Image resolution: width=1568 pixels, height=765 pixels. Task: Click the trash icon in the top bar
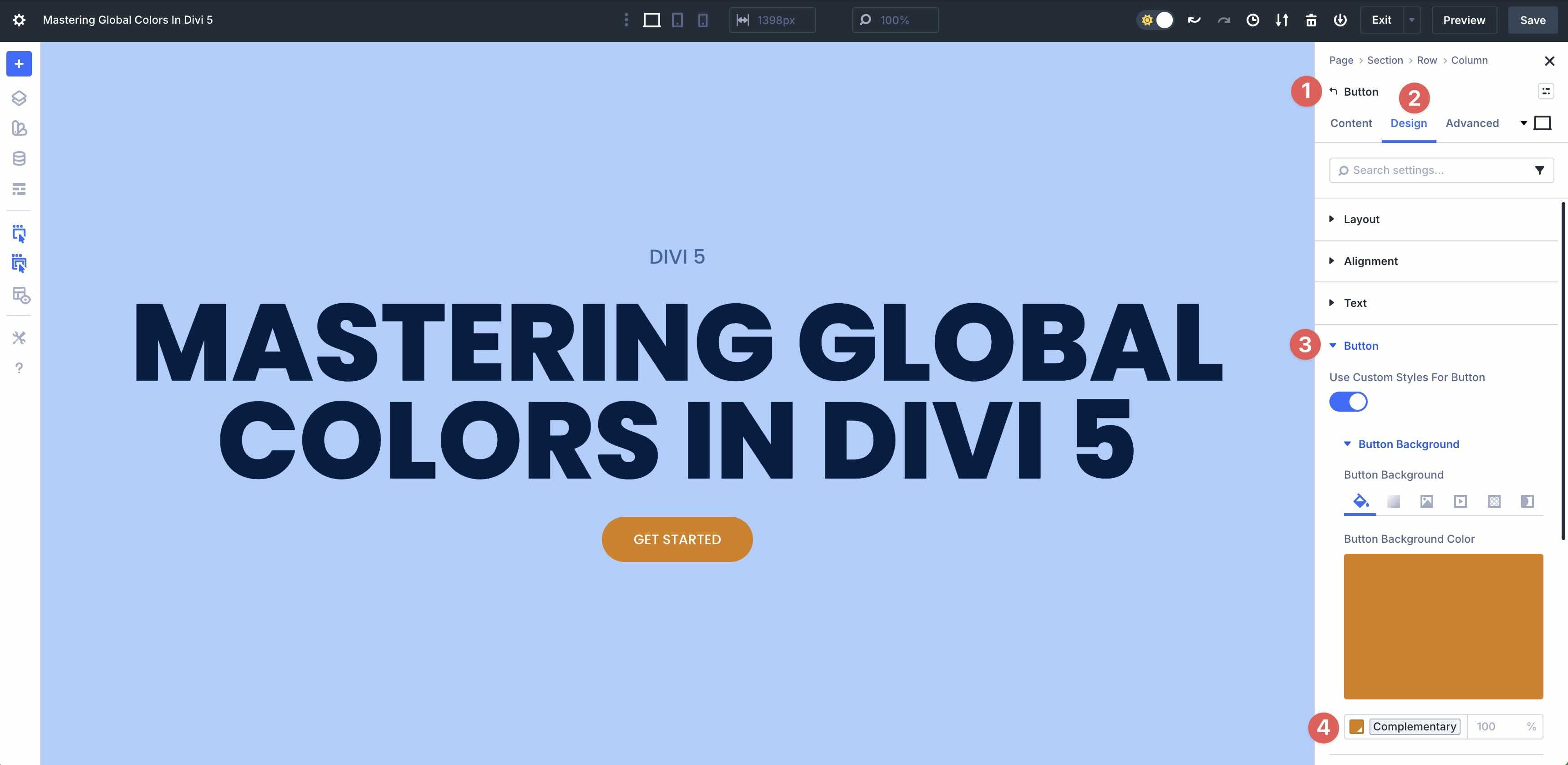[x=1312, y=20]
